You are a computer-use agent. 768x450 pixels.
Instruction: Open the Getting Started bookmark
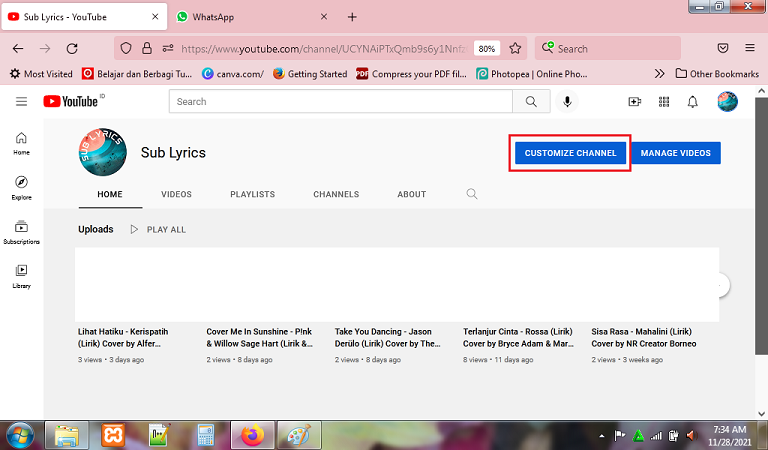(310, 73)
